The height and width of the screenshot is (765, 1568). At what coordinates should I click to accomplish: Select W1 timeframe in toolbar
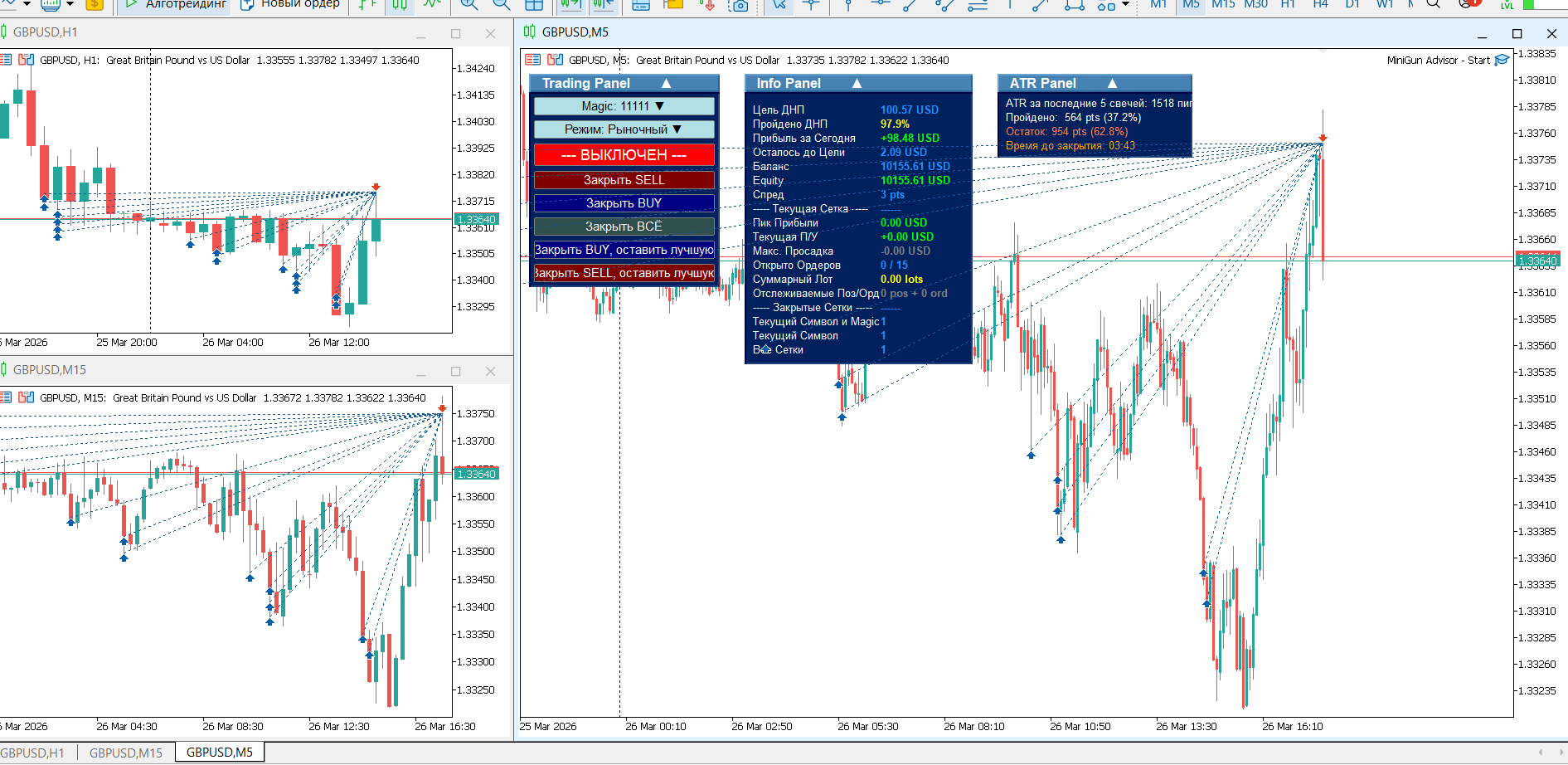tap(1385, 4)
